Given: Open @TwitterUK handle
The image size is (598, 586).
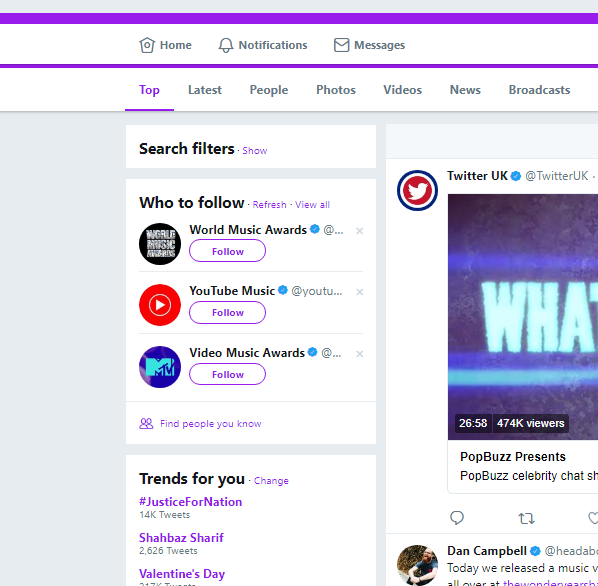Looking at the screenshot, I should point(556,176).
